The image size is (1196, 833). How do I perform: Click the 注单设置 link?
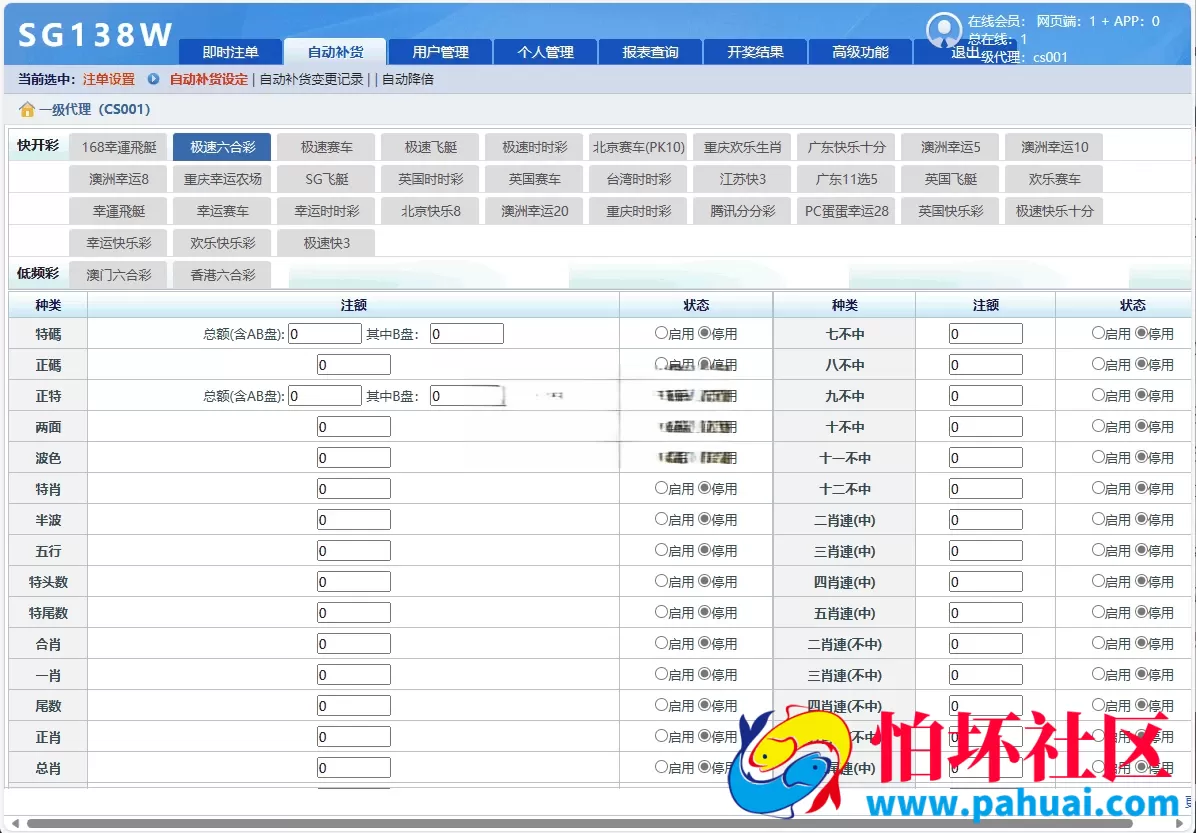tap(108, 79)
